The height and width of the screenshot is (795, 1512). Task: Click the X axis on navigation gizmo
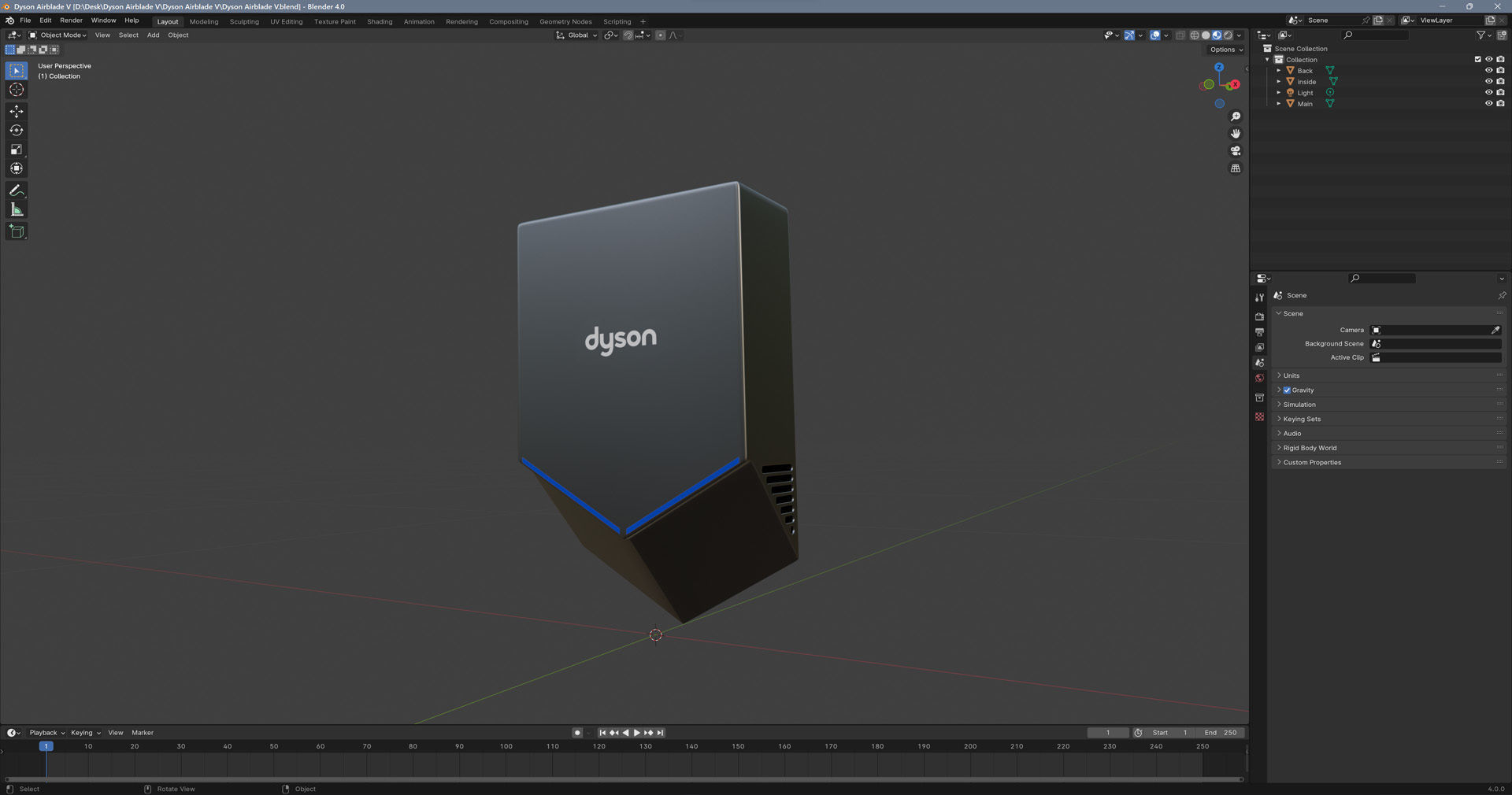(1236, 84)
